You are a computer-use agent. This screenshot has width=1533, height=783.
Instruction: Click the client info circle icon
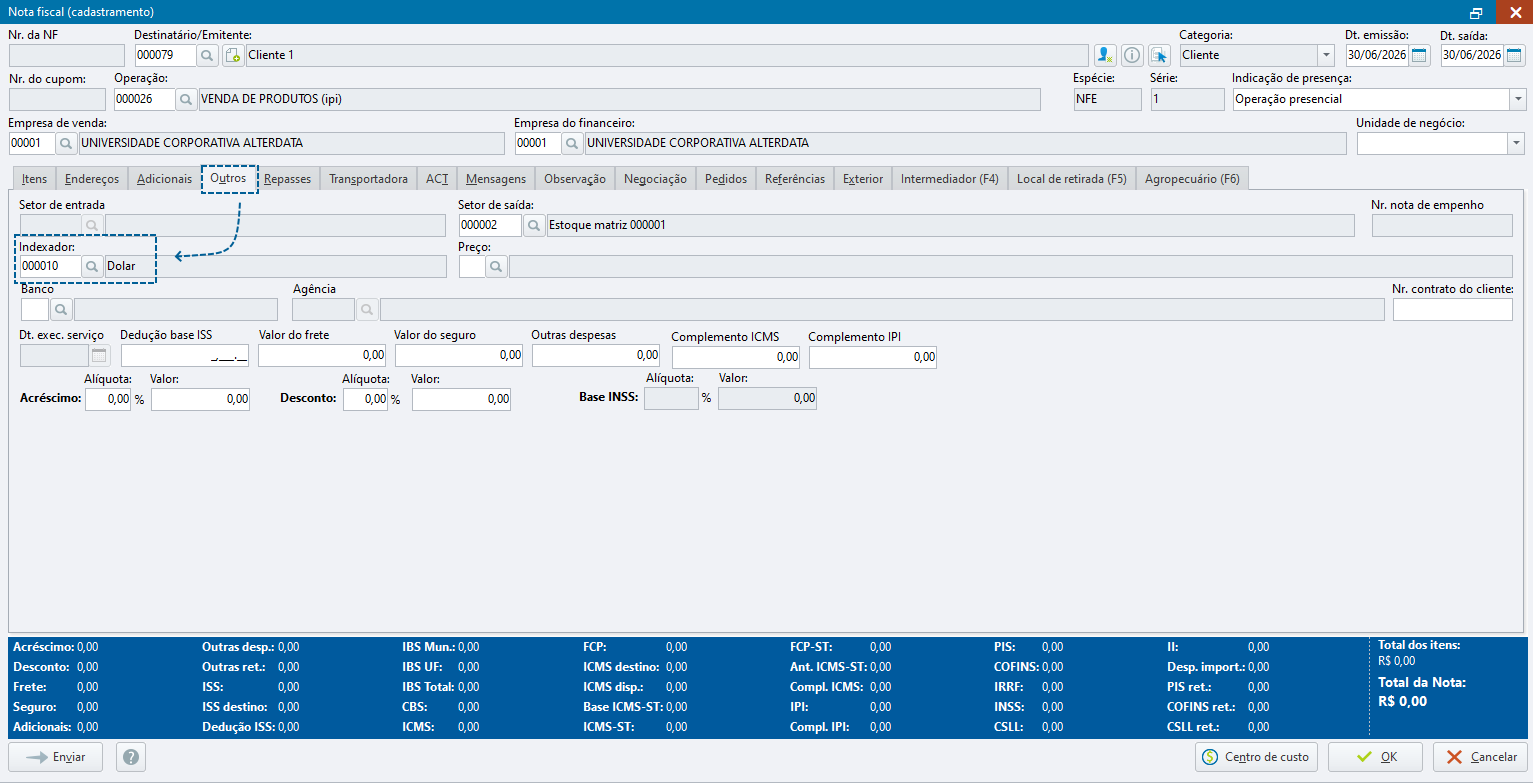tap(1132, 55)
